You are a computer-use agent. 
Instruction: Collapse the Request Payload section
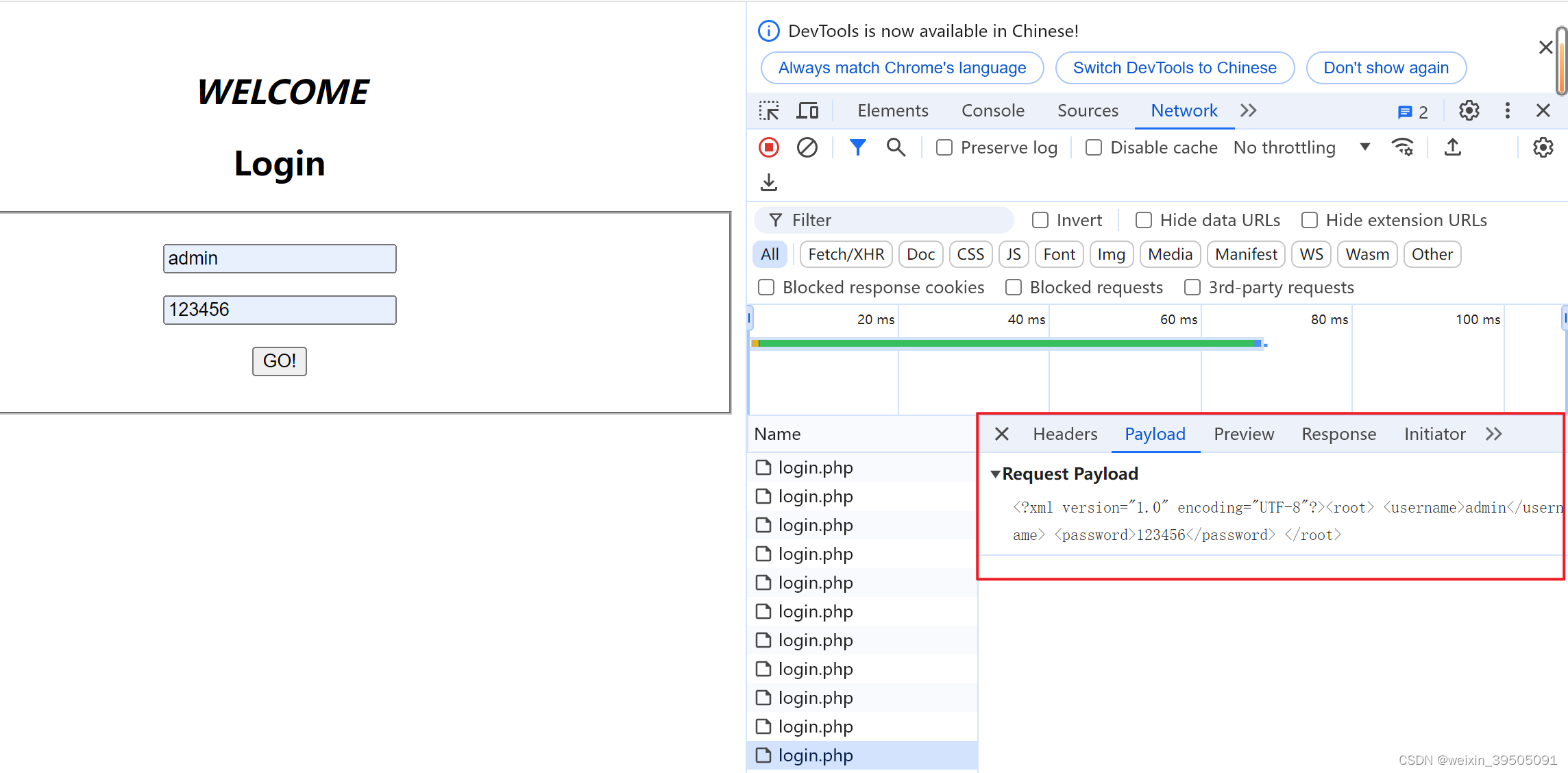pos(995,474)
